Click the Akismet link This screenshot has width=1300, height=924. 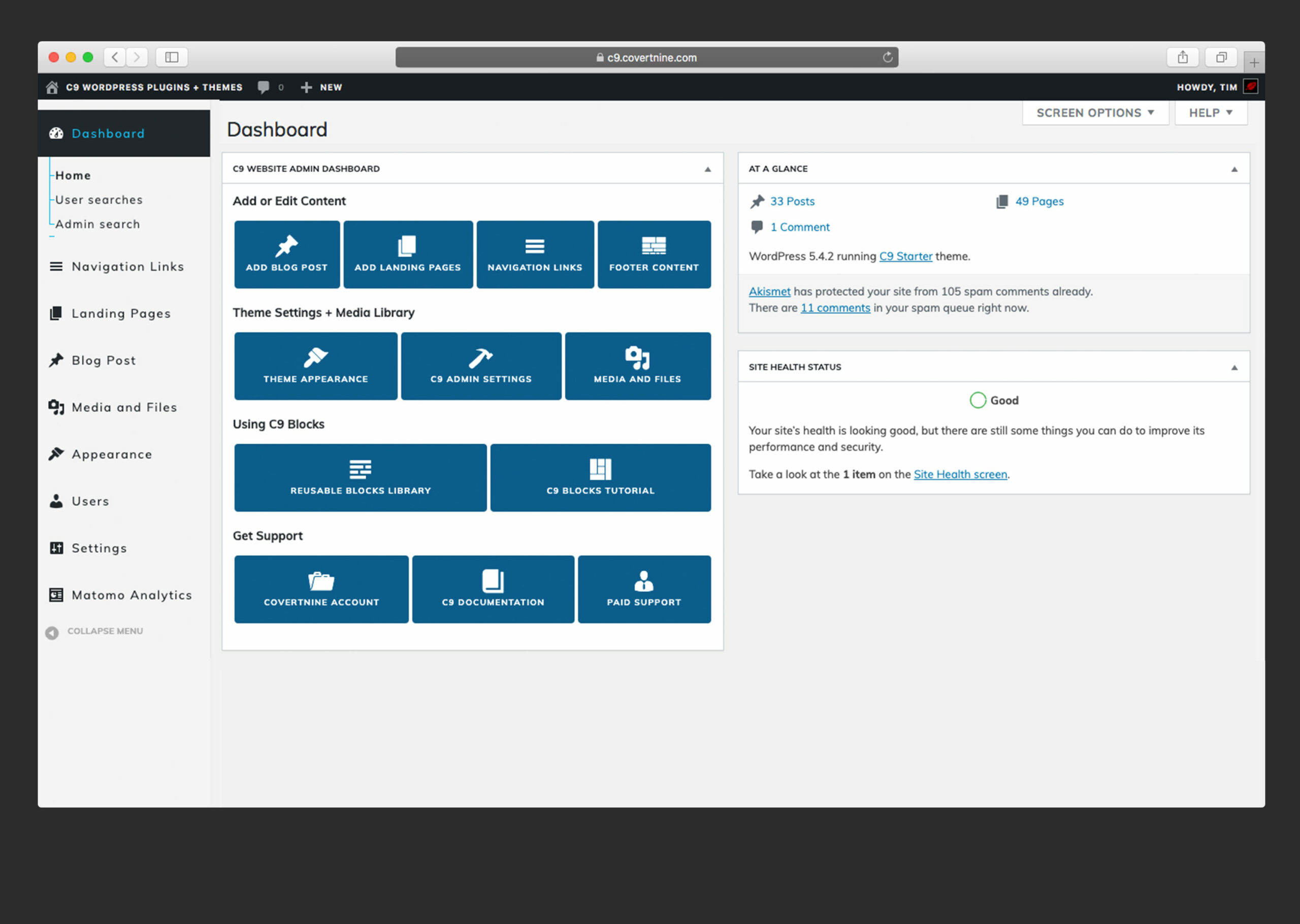coord(769,291)
